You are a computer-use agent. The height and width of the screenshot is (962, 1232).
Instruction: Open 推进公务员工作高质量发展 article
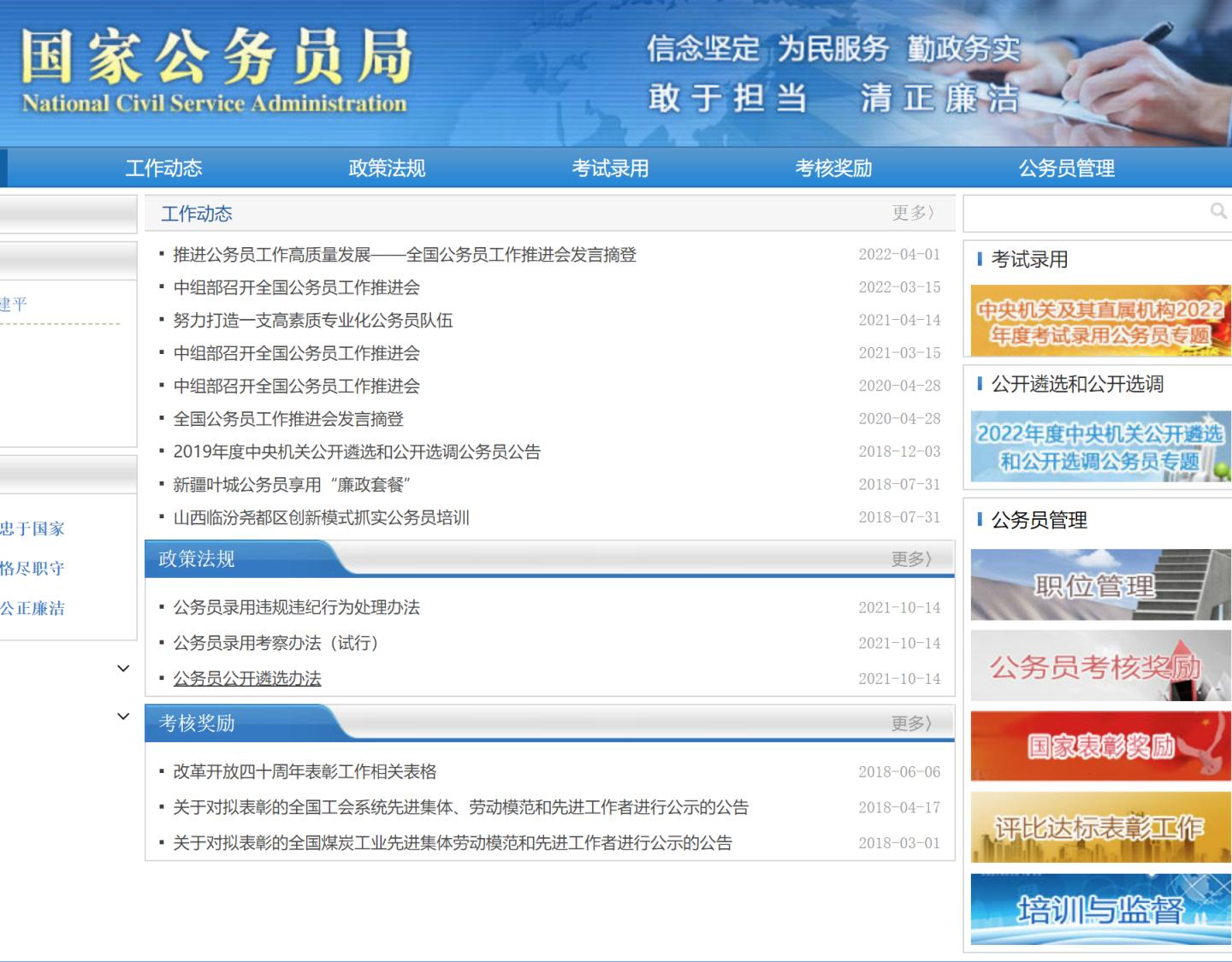(x=405, y=255)
